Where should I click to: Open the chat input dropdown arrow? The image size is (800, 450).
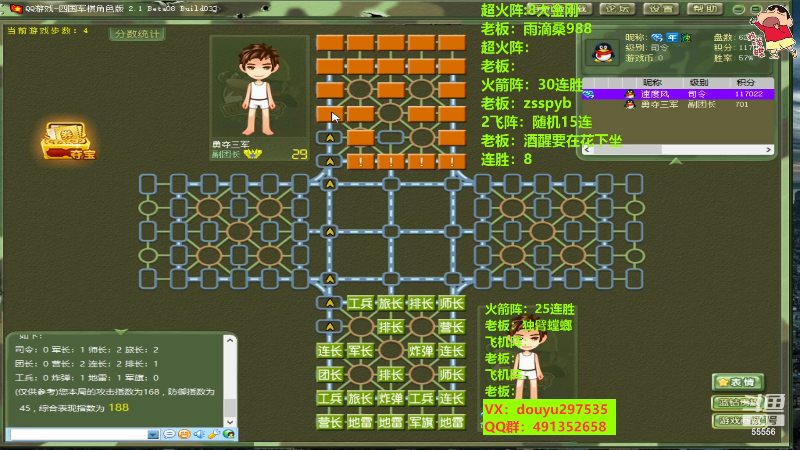[153, 434]
